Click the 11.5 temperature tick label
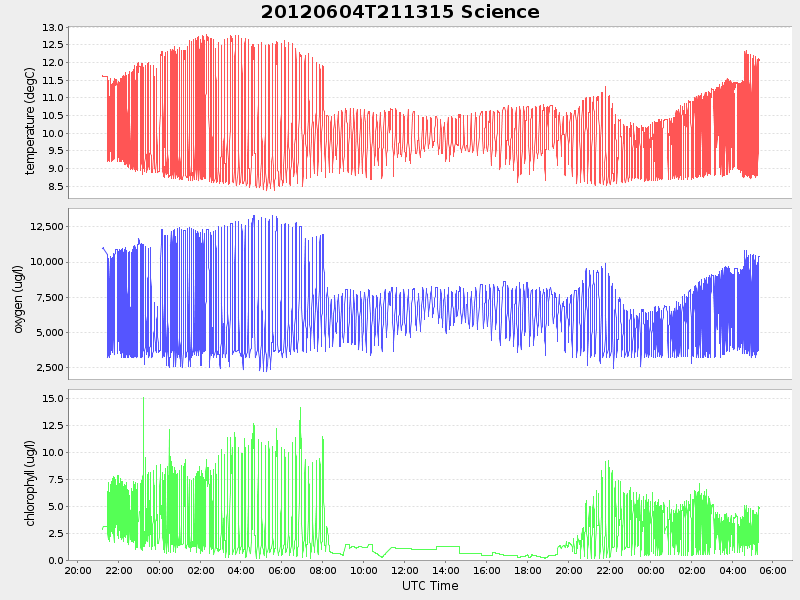Screen dimensions: 800x600 (53, 81)
